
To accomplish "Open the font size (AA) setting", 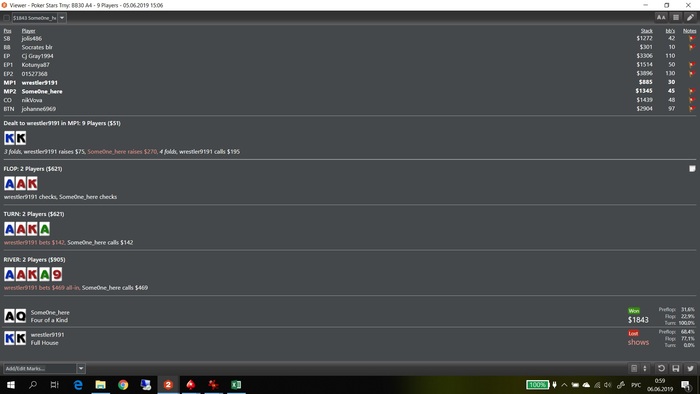I will pyautogui.click(x=661, y=17).
